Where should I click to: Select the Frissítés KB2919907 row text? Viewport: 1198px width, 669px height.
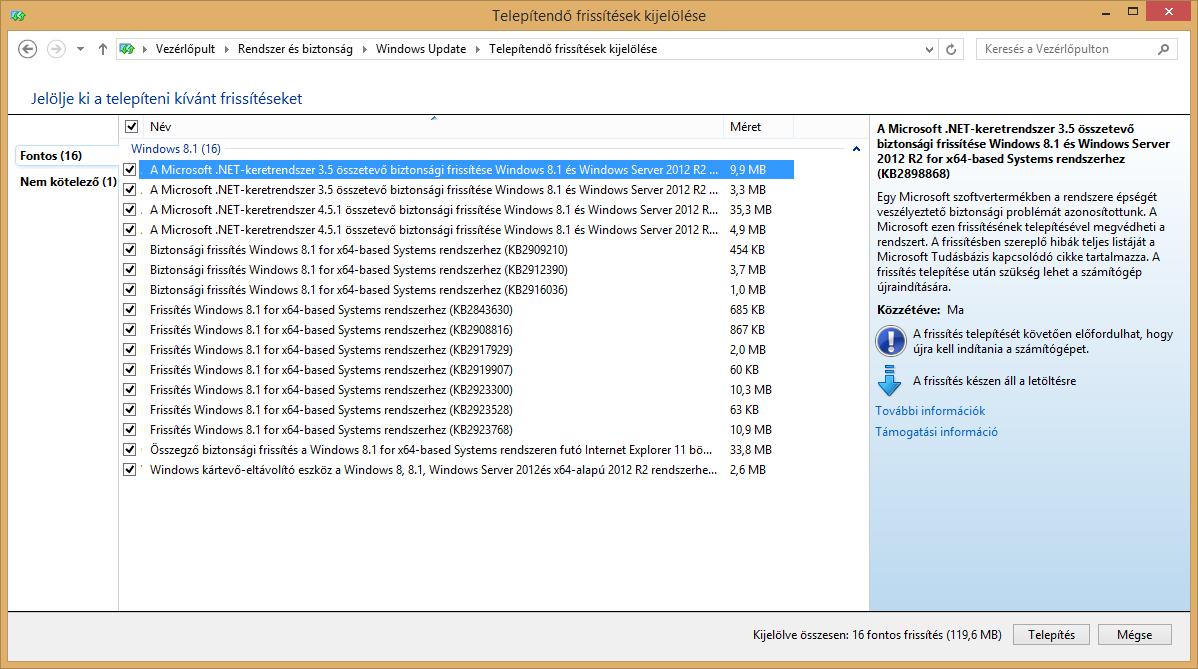331,370
